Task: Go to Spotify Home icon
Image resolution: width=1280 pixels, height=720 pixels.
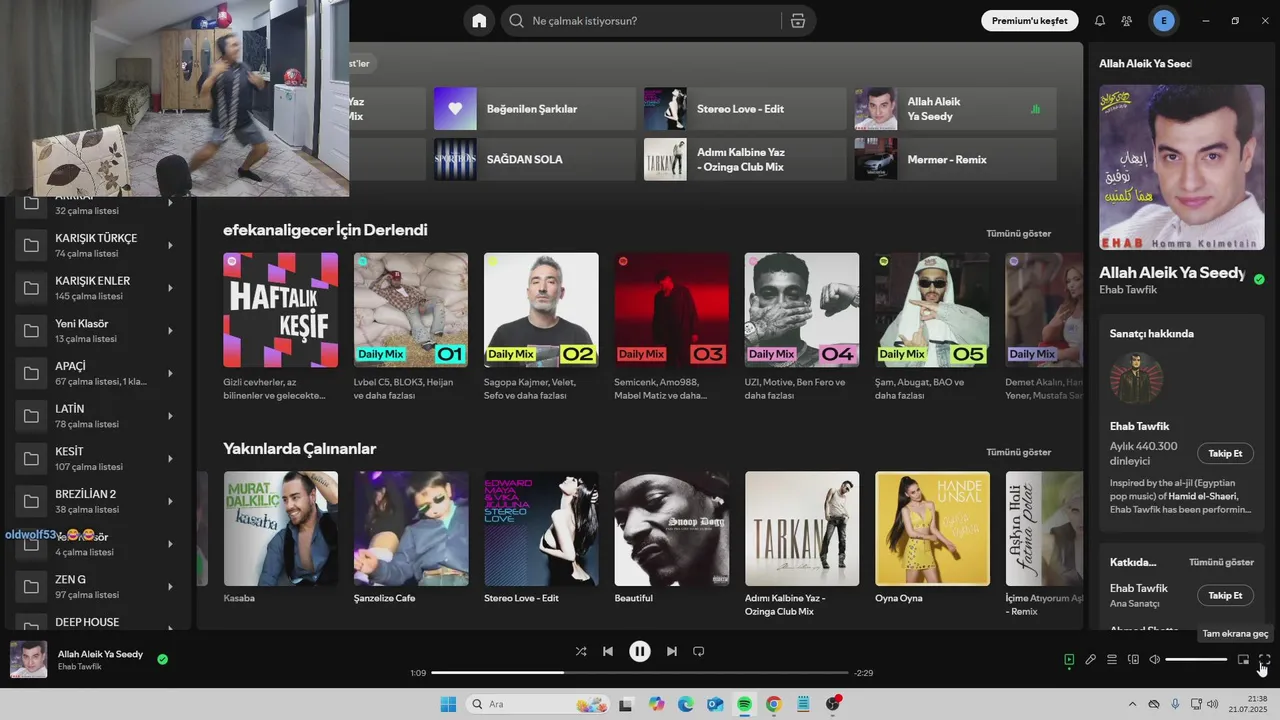Action: coord(479,21)
